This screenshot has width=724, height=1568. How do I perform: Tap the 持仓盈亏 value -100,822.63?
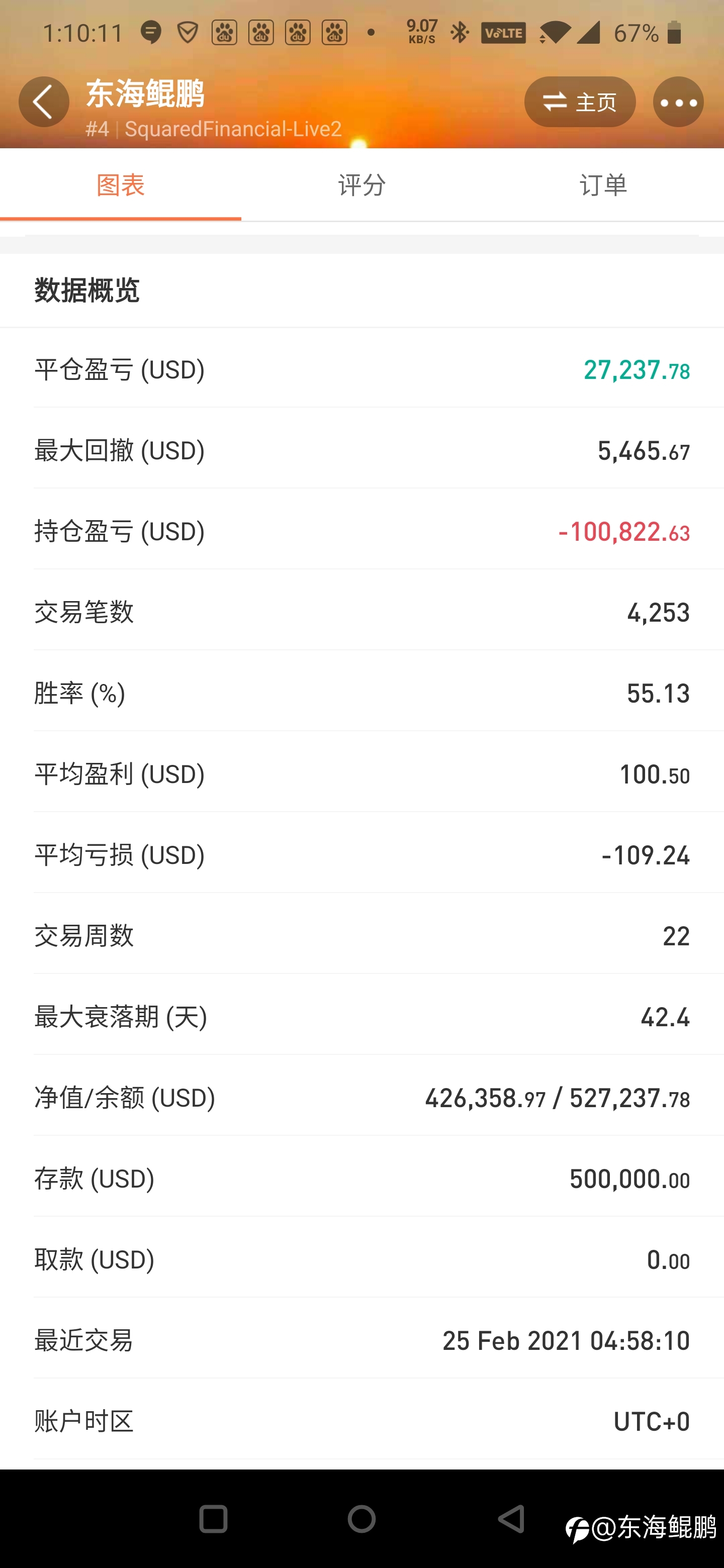tap(623, 531)
